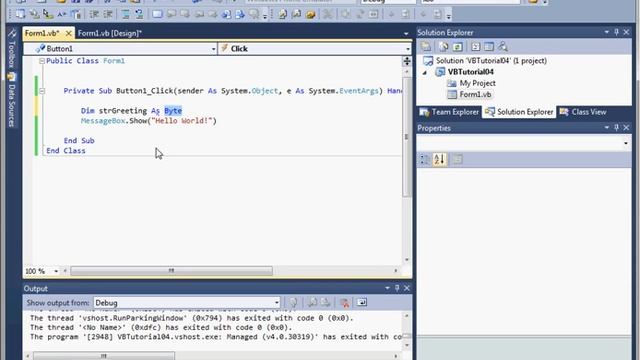The height and width of the screenshot is (360, 640).
Task: Open Property Pages icon in Properties panel
Action: tap(458, 159)
